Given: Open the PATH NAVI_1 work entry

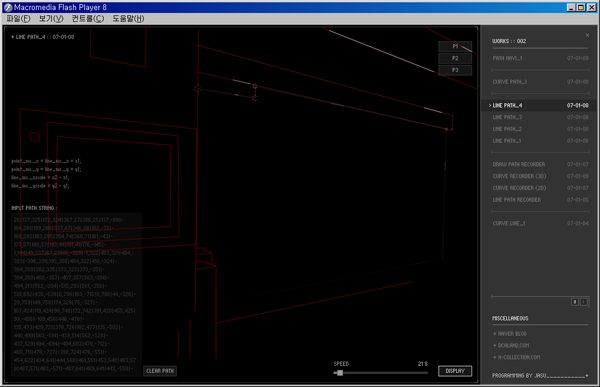Looking at the screenshot, I should [x=540, y=58].
